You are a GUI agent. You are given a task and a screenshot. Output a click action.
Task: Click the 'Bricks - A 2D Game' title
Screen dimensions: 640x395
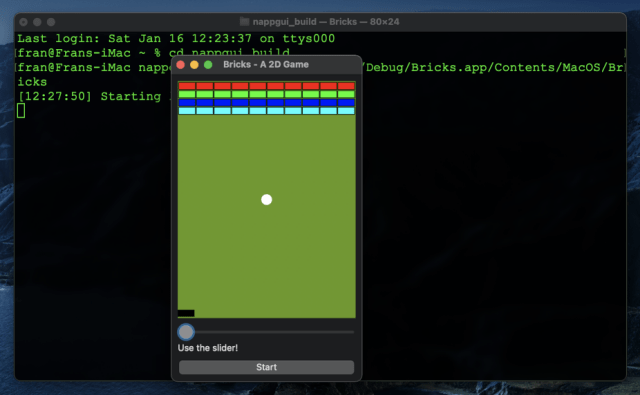266,64
